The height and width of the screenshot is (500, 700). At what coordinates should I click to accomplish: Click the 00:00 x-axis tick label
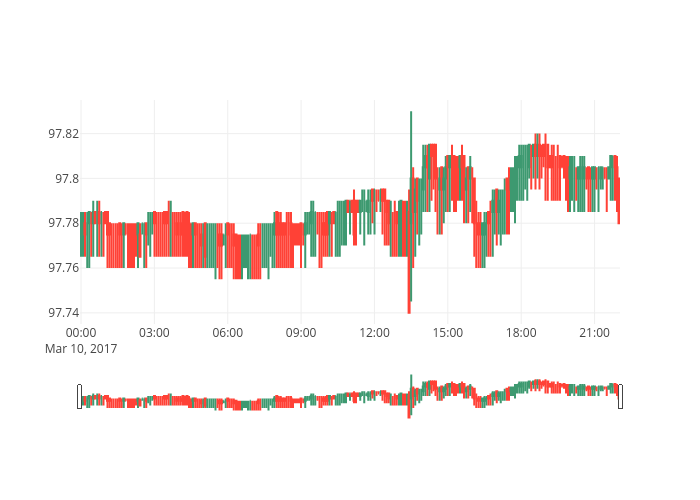81,332
